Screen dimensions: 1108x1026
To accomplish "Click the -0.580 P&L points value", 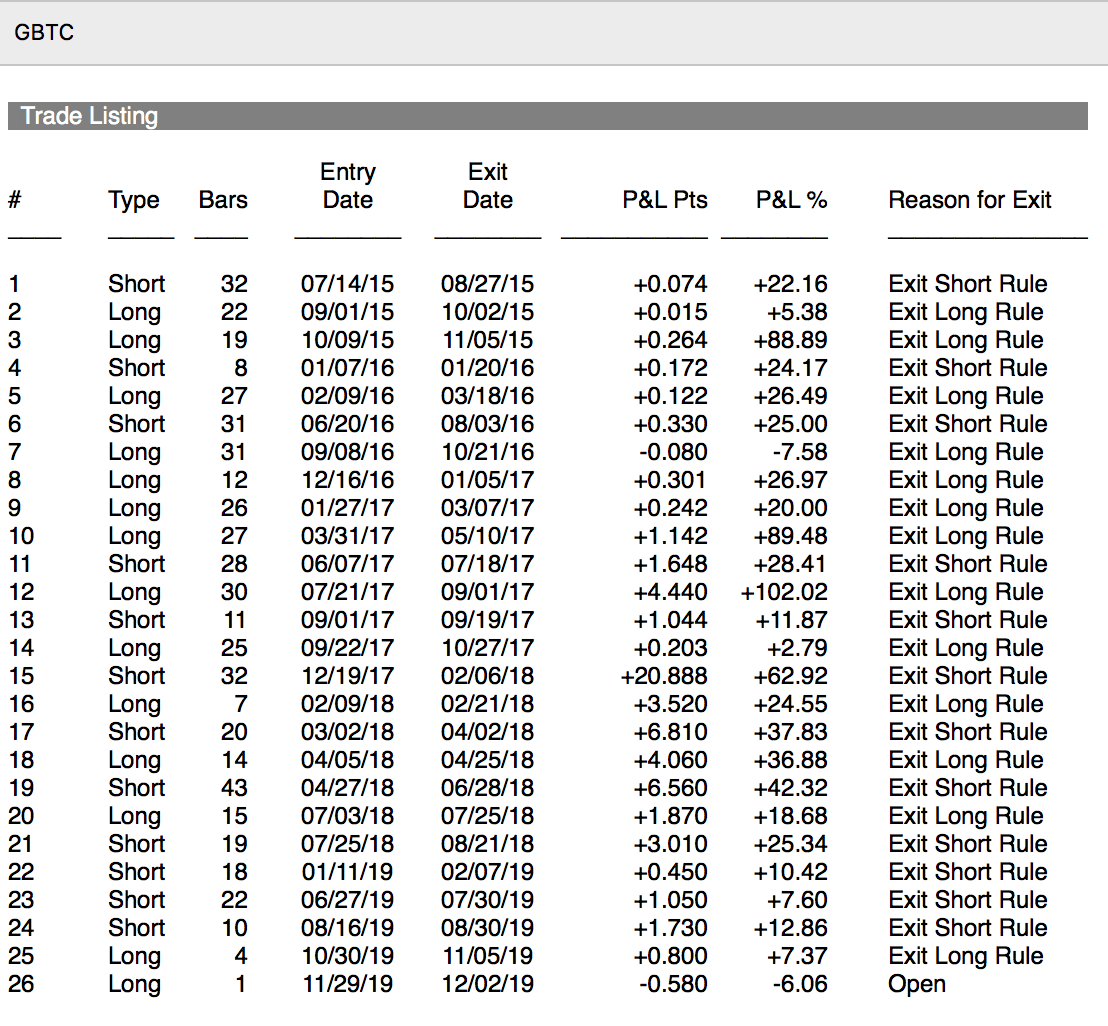I will point(673,984).
